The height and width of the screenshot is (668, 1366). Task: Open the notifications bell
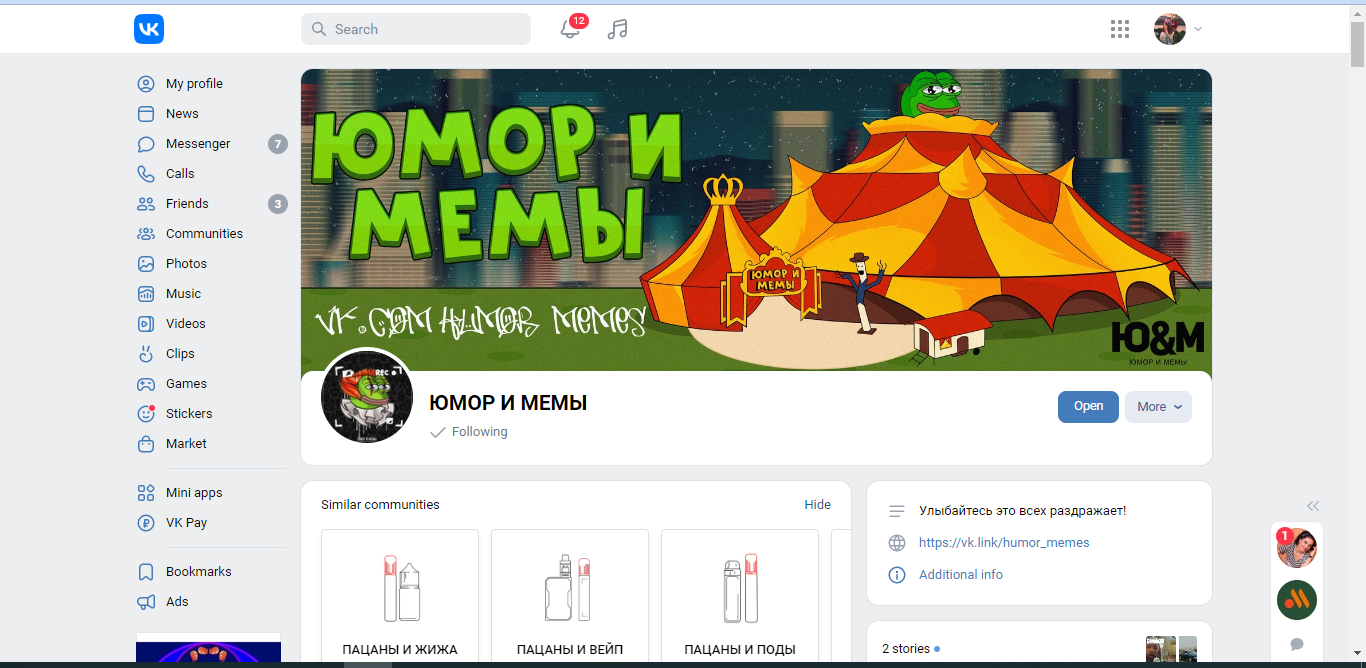570,29
